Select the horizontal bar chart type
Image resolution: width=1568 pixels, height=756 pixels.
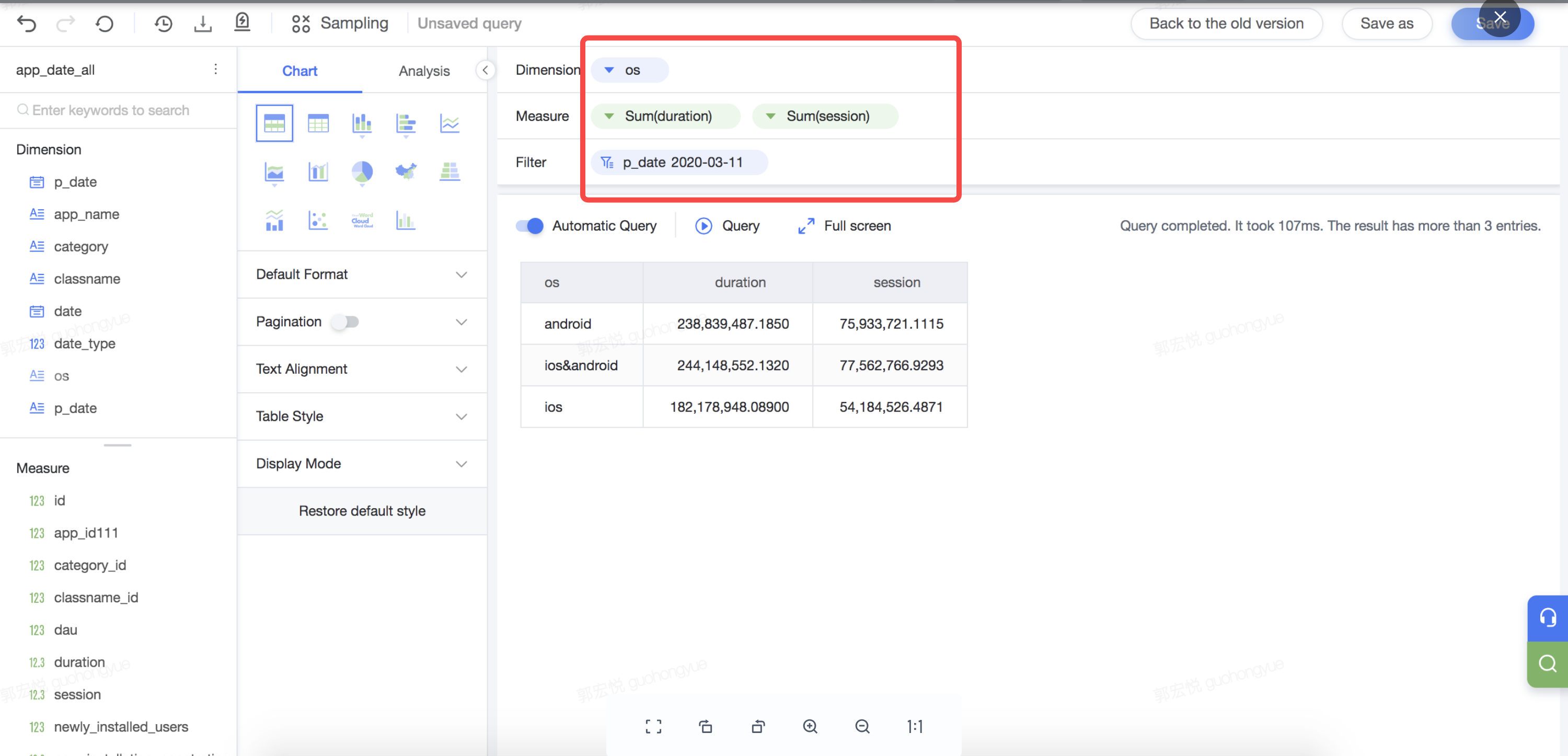pos(406,124)
